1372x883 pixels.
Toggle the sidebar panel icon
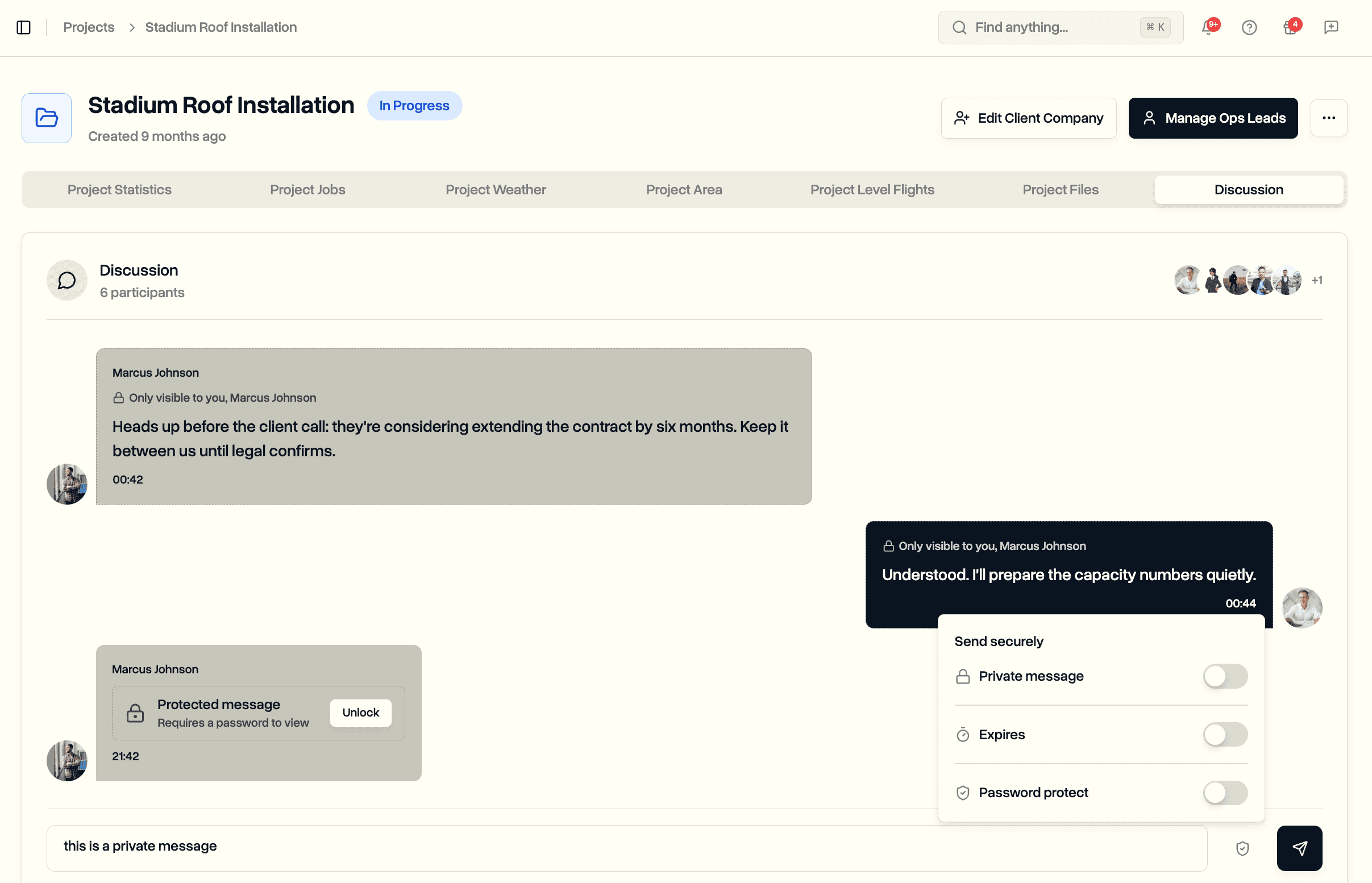(23, 27)
